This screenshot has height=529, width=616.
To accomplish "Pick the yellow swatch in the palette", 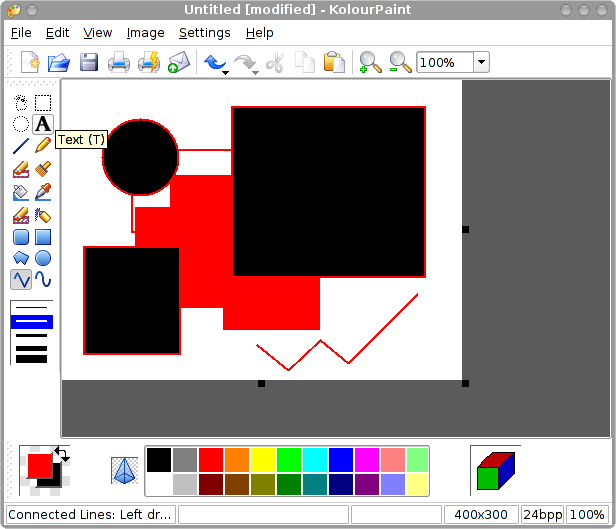I will click(x=262, y=460).
